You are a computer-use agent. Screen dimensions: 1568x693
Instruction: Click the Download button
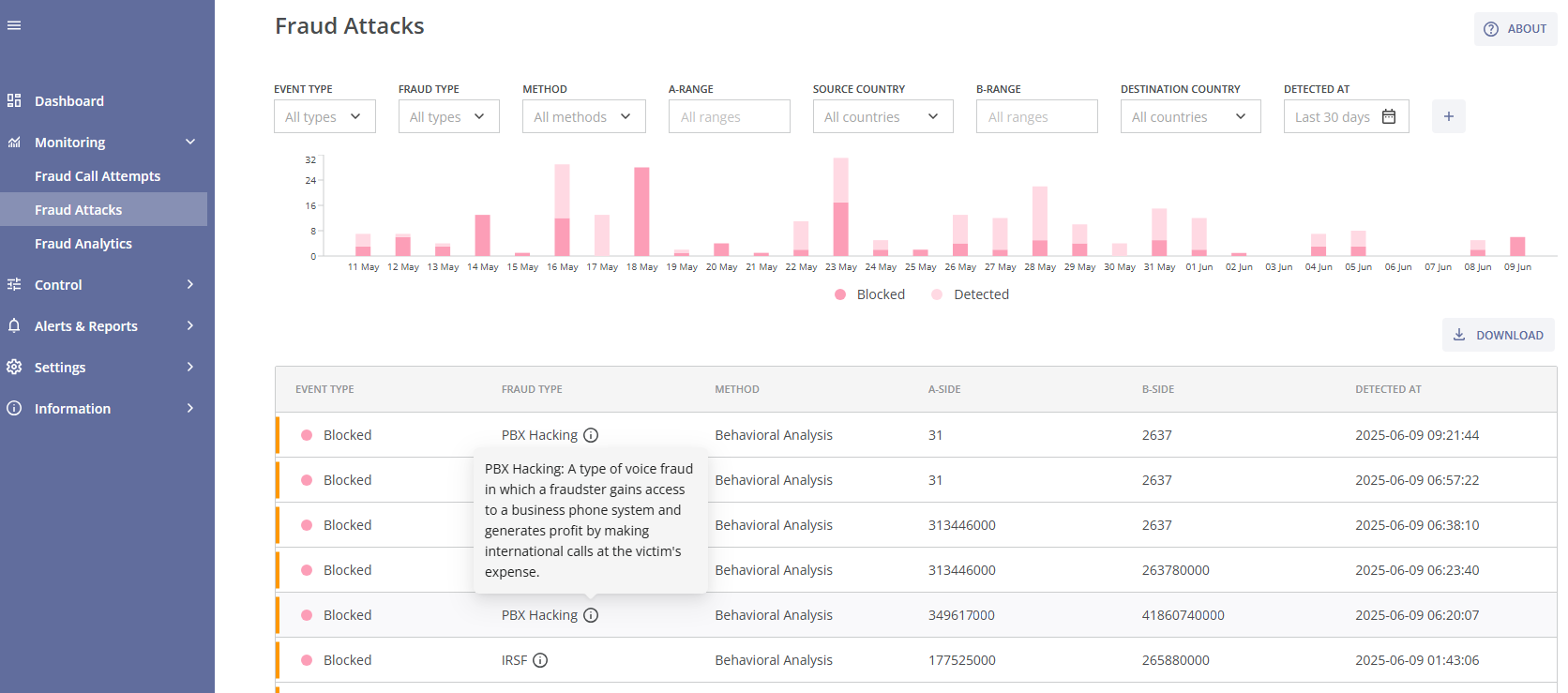coord(1498,335)
